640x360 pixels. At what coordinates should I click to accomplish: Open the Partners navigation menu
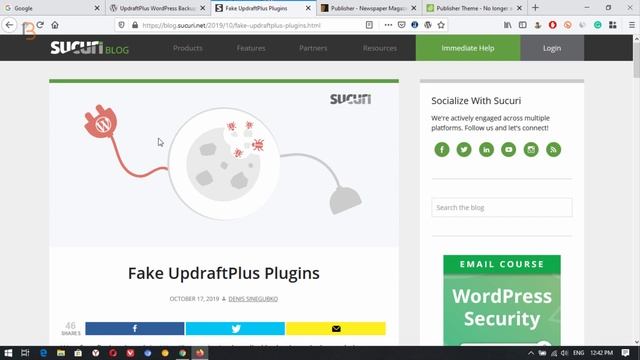pos(313,48)
